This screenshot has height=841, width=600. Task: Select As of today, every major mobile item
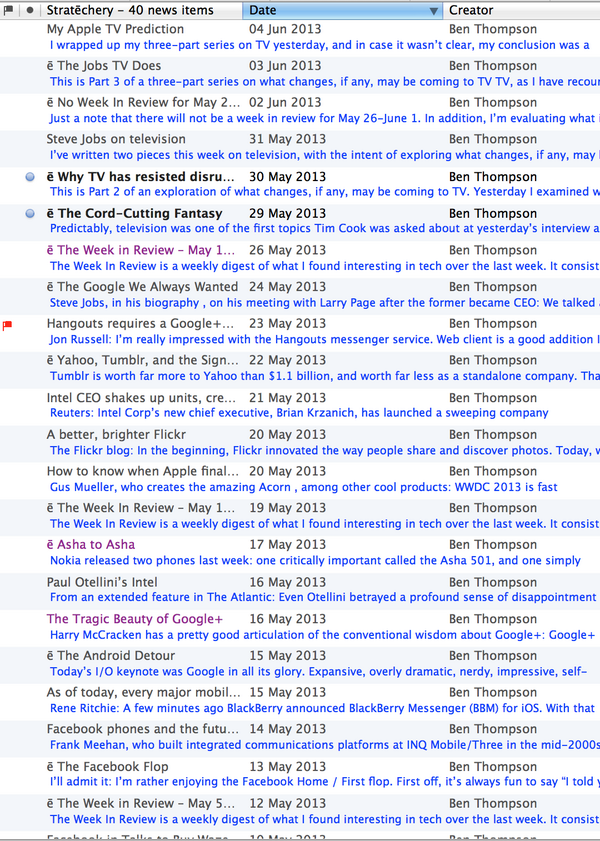143,692
